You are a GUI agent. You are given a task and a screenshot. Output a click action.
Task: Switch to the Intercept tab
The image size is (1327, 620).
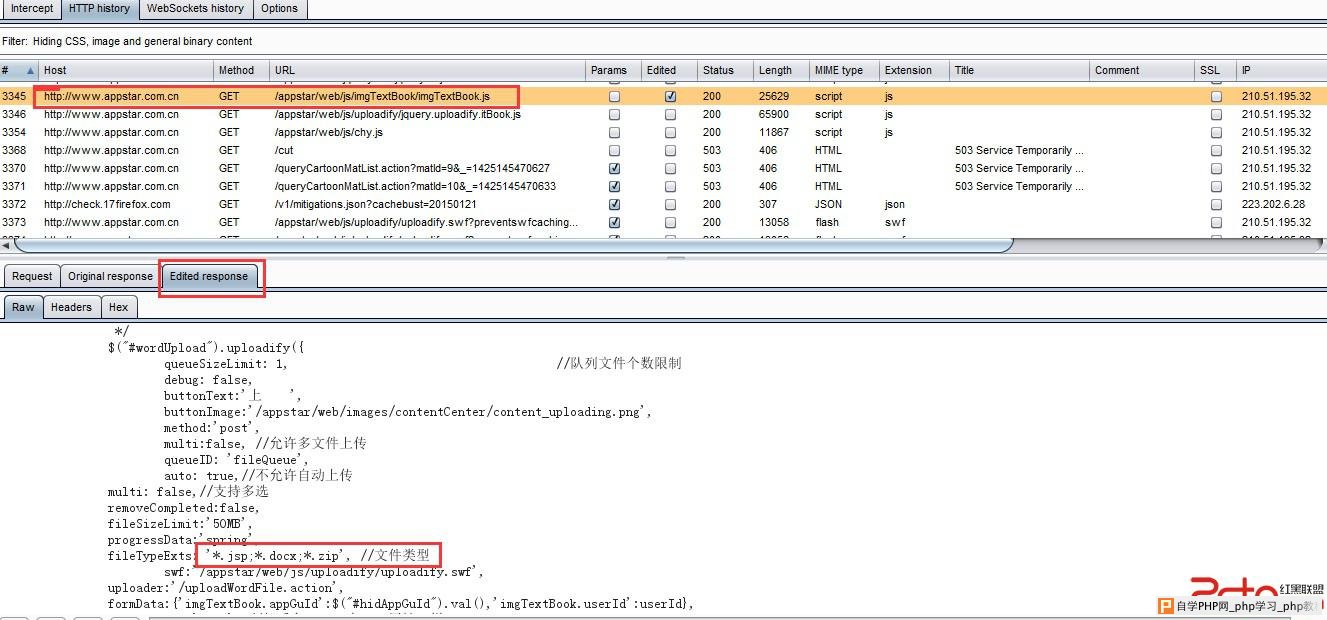[x=32, y=9]
